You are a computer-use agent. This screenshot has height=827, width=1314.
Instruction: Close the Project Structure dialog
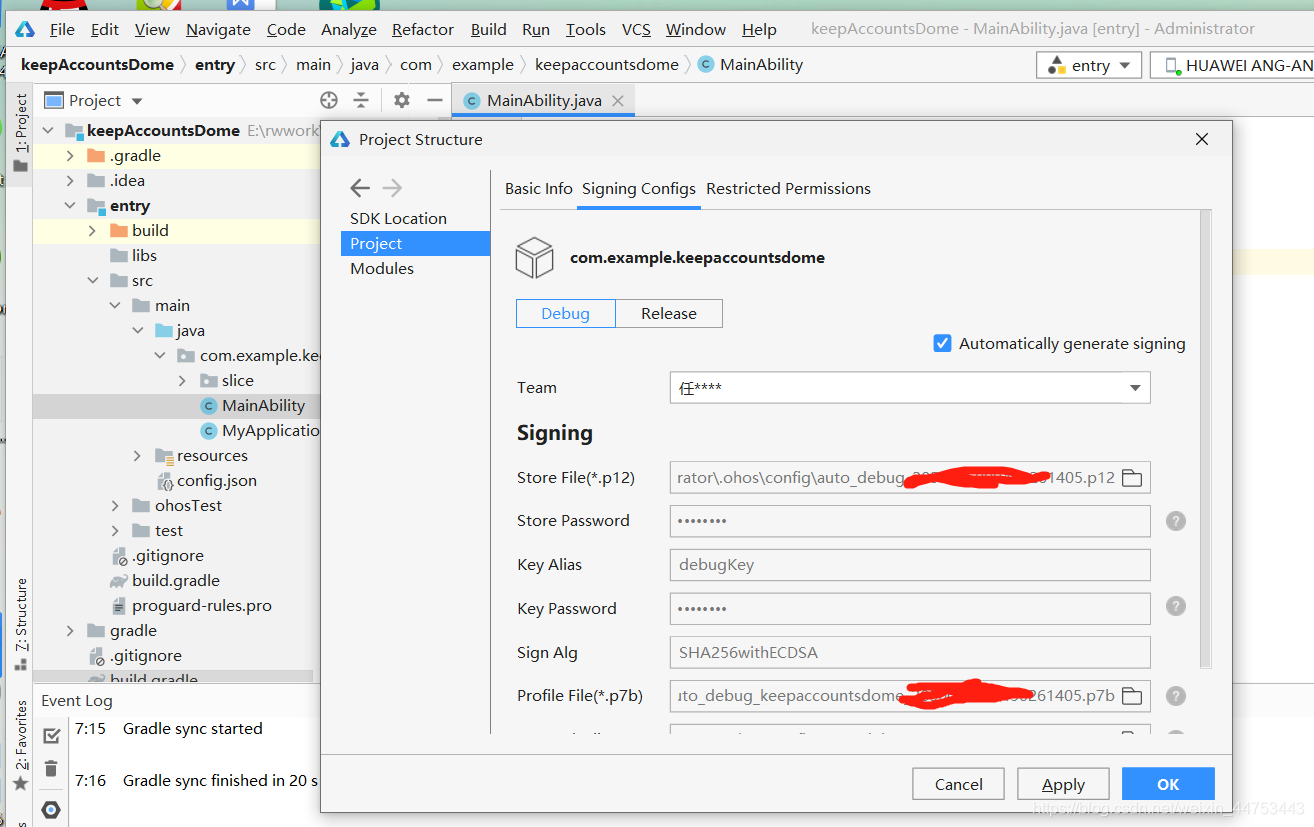(x=1202, y=140)
